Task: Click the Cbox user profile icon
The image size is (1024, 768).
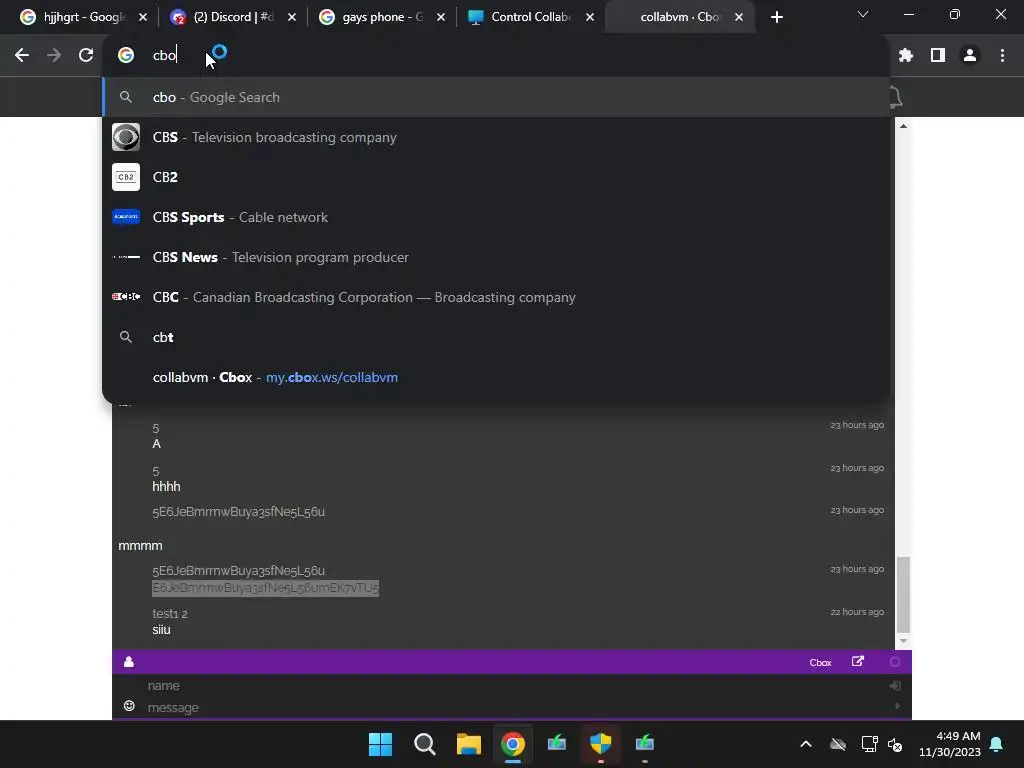Action: 129,662
